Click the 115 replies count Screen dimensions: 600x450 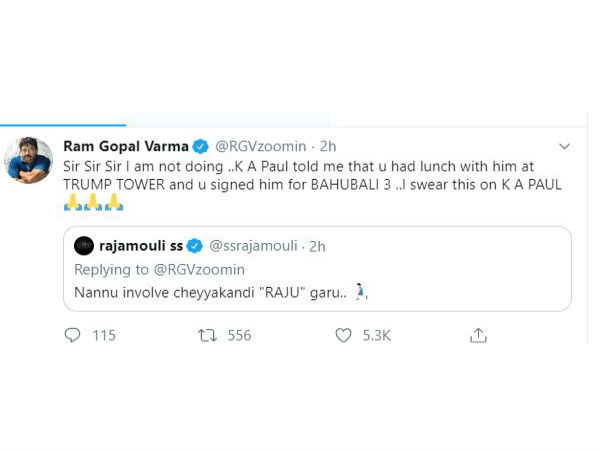coord(104,336)
